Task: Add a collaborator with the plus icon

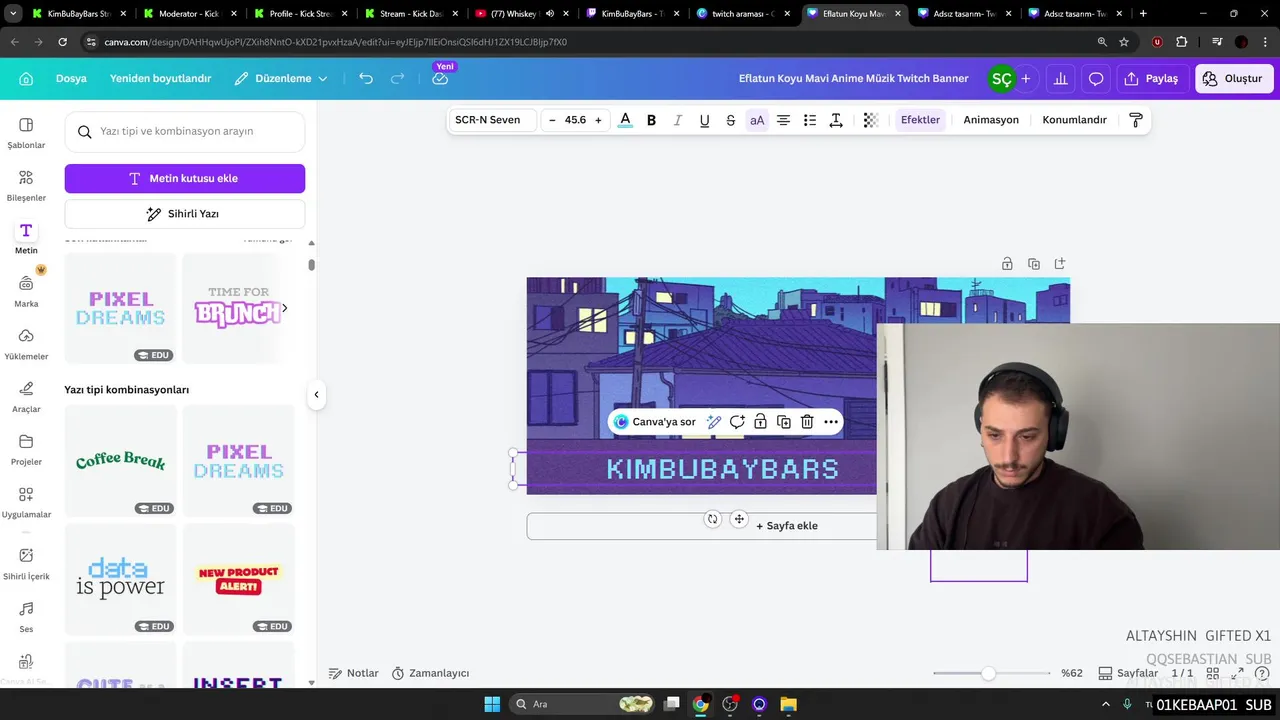Action: (x=1025, y=78)
